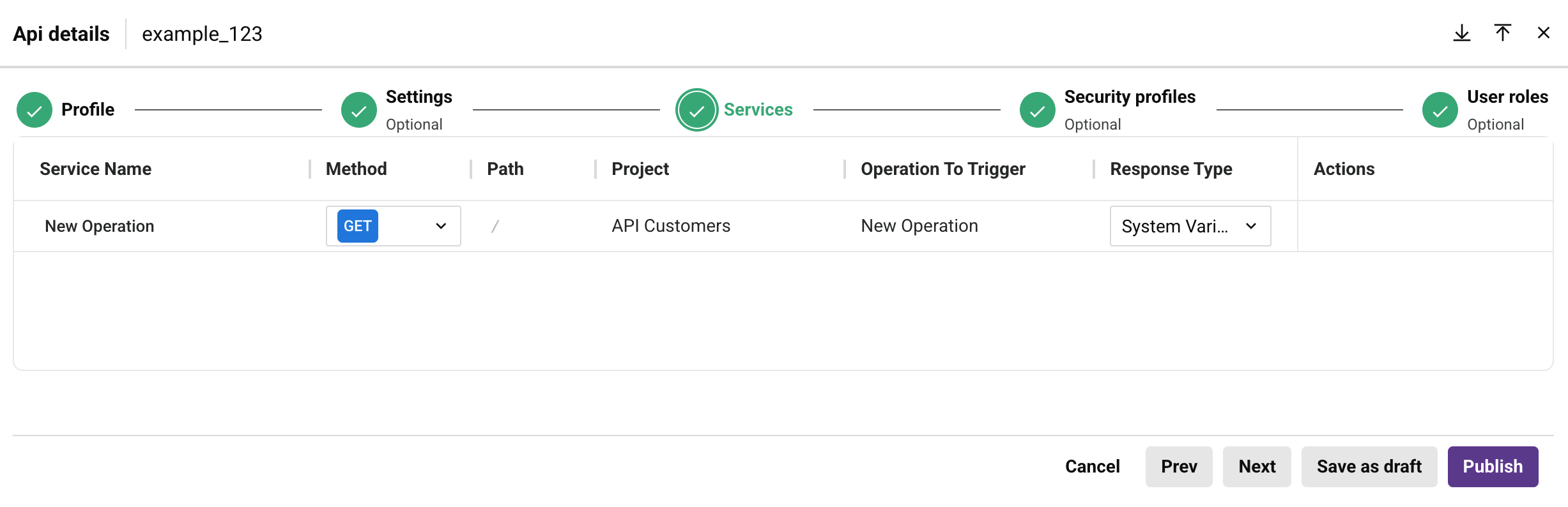This screenshot has height=507, width=1568.
Task: Click the Api details title
Action: 61,34
